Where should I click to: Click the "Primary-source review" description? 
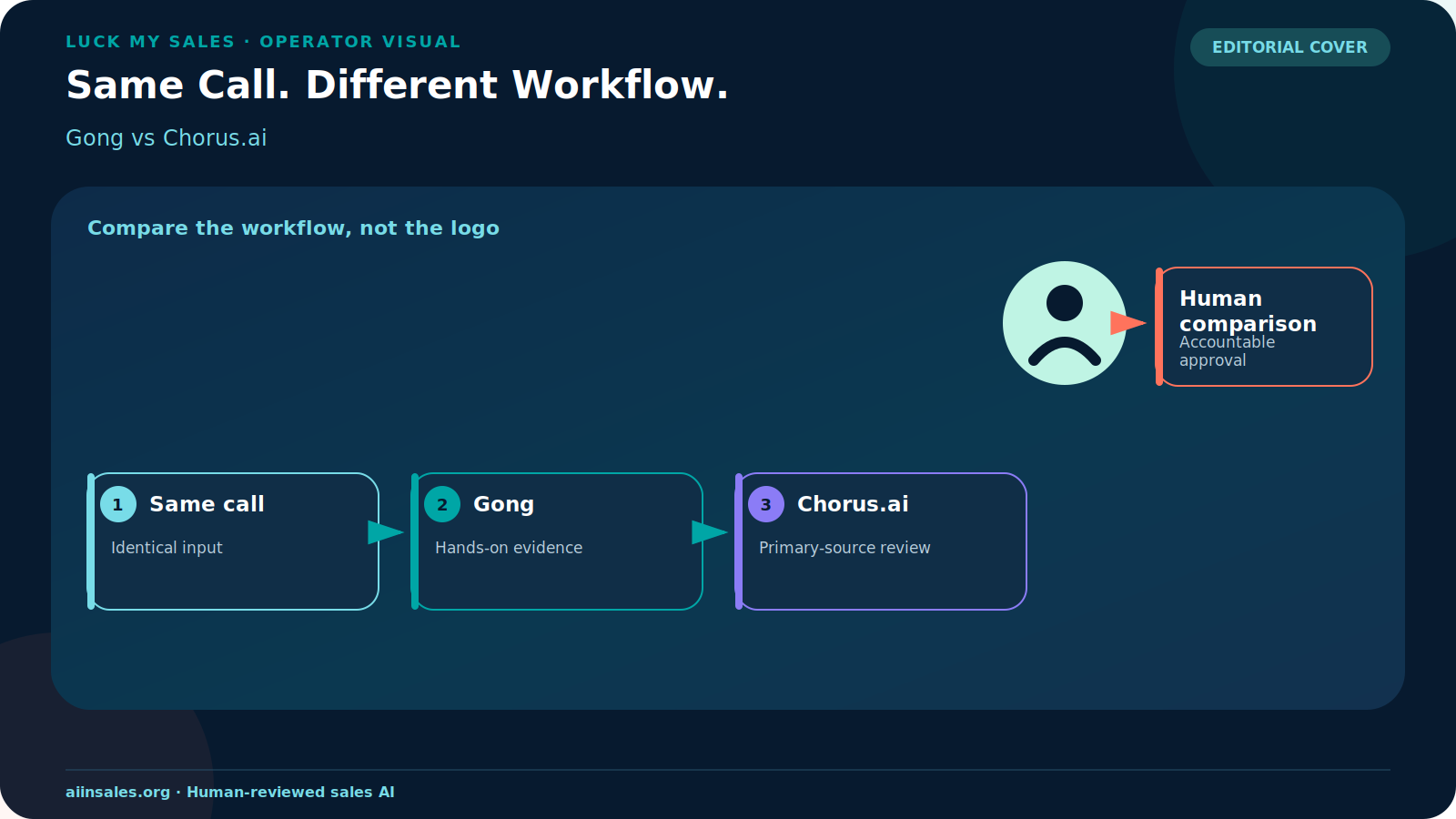844,547
